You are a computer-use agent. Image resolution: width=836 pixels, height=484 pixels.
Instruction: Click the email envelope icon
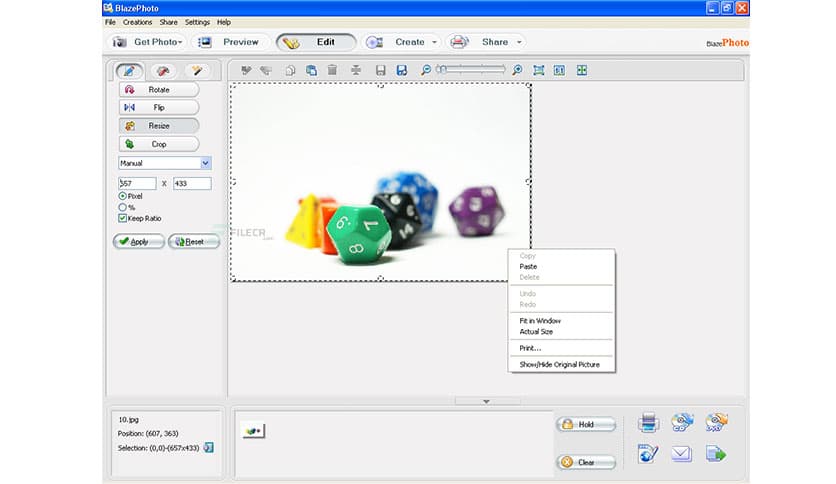(681, 454)
